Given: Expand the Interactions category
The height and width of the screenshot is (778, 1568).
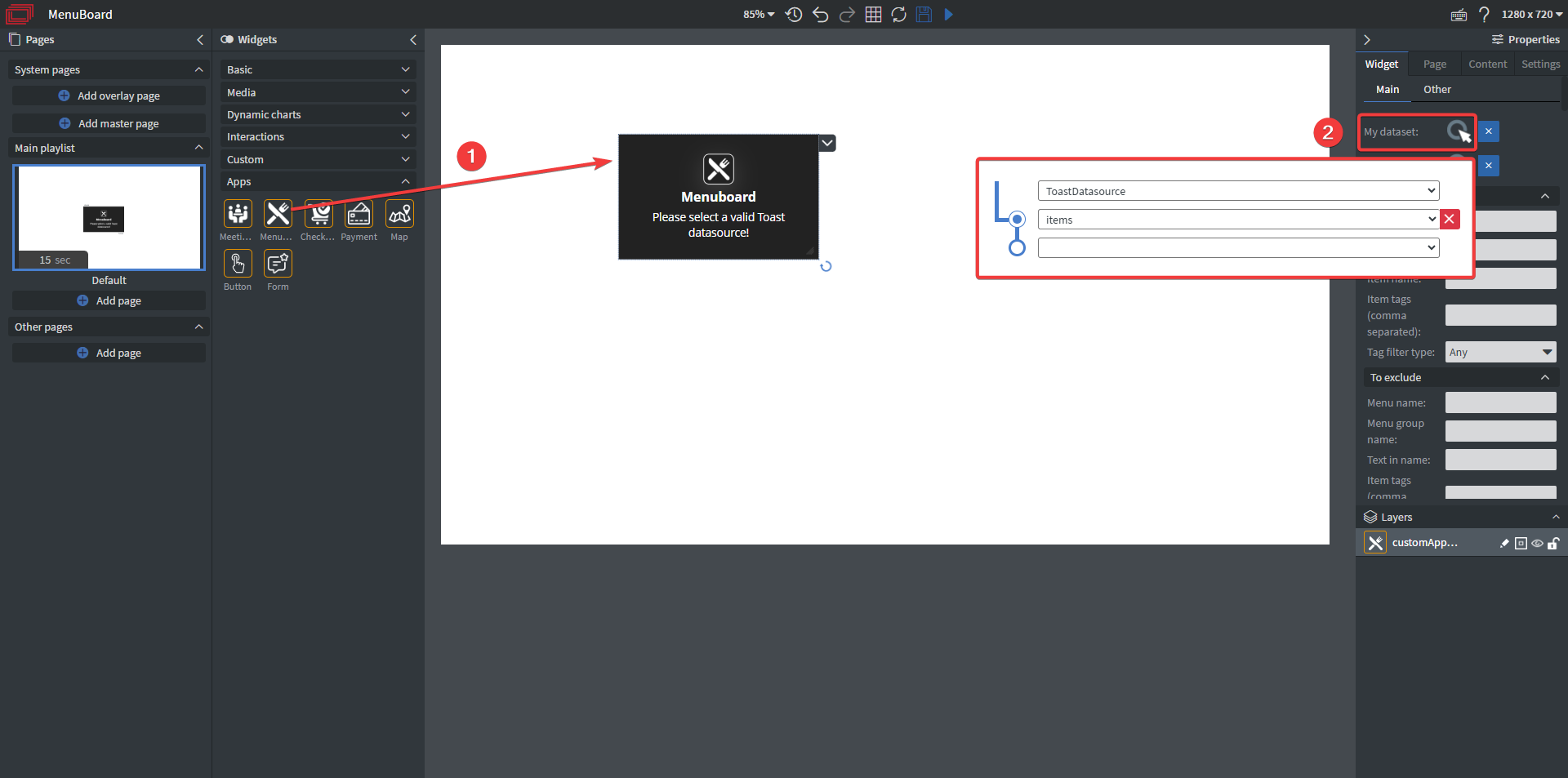Looking at the screenshot, I should pos(318,136).
